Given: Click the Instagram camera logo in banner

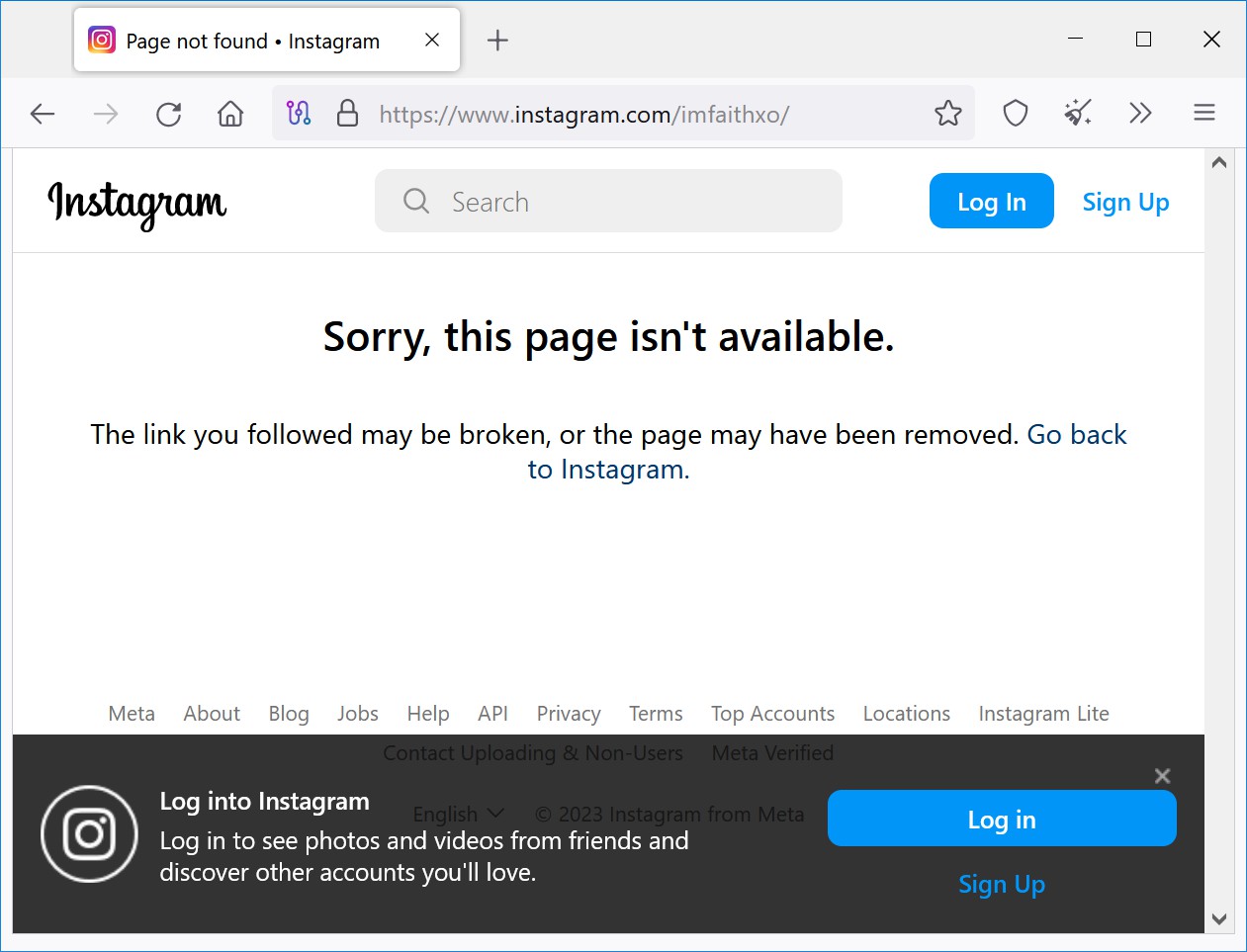Looking at the screenshot, I should pyautogui.click(x=89, y=833).
